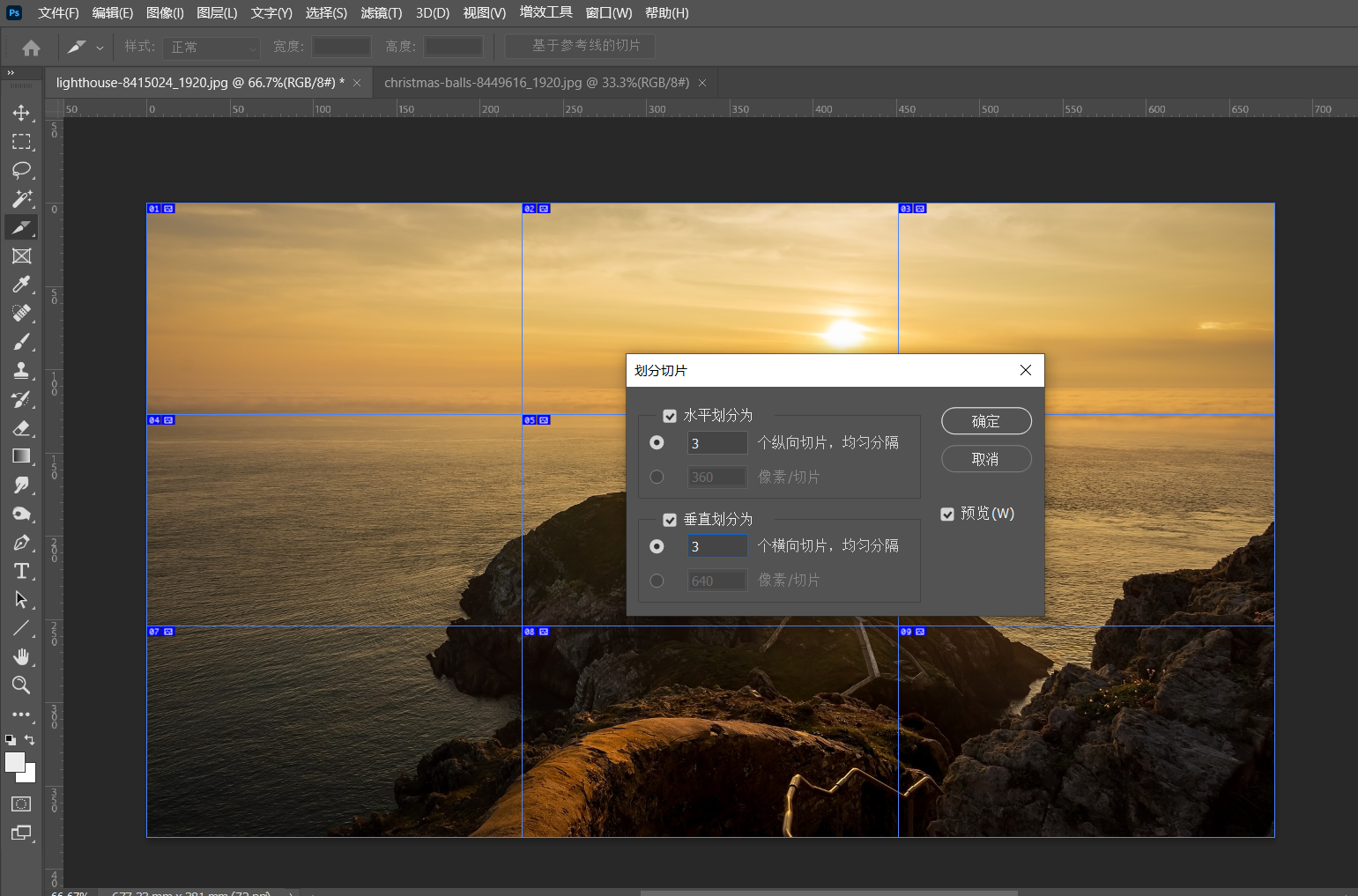Select the Type tool
This screenshot has width=1358, height=896.
click(21, 571)
